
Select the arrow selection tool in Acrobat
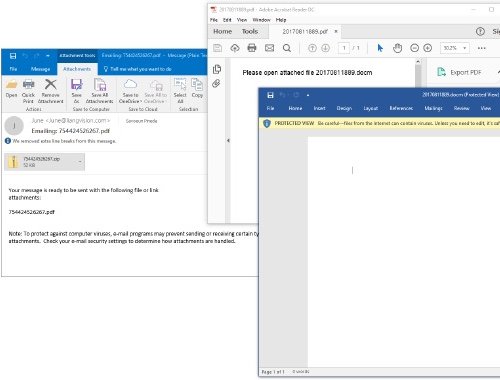pyautogui.click(x=380, y=48)
